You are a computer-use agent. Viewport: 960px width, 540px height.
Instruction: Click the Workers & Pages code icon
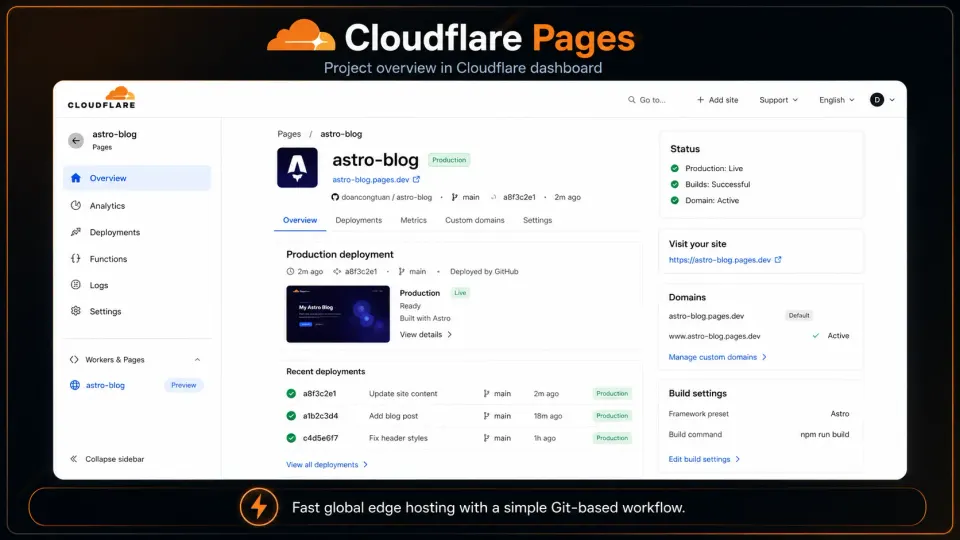point(74,360)
